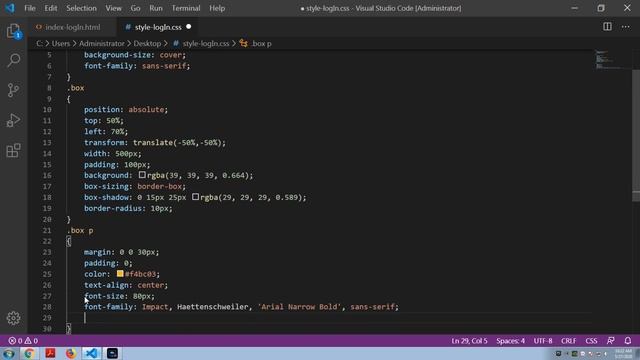The width and height of the screenshot is (640, 360).
Task: Open the editor More Actions ellipsis
Action: pyautogui.click(x=625, y=27)
